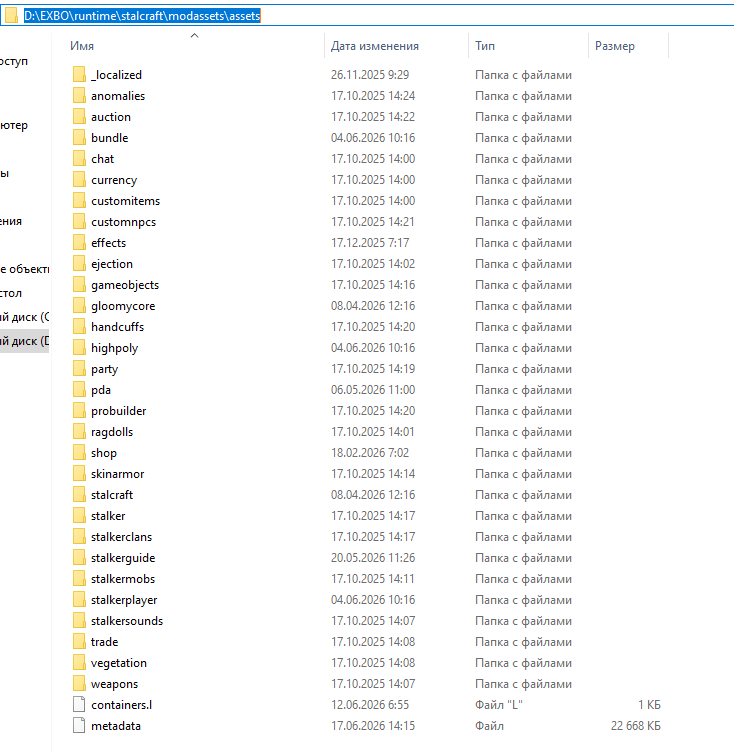The height and width of the screenshot is (753, 734).
Task: Click the vegetation folder name
Action: point(119,663)
